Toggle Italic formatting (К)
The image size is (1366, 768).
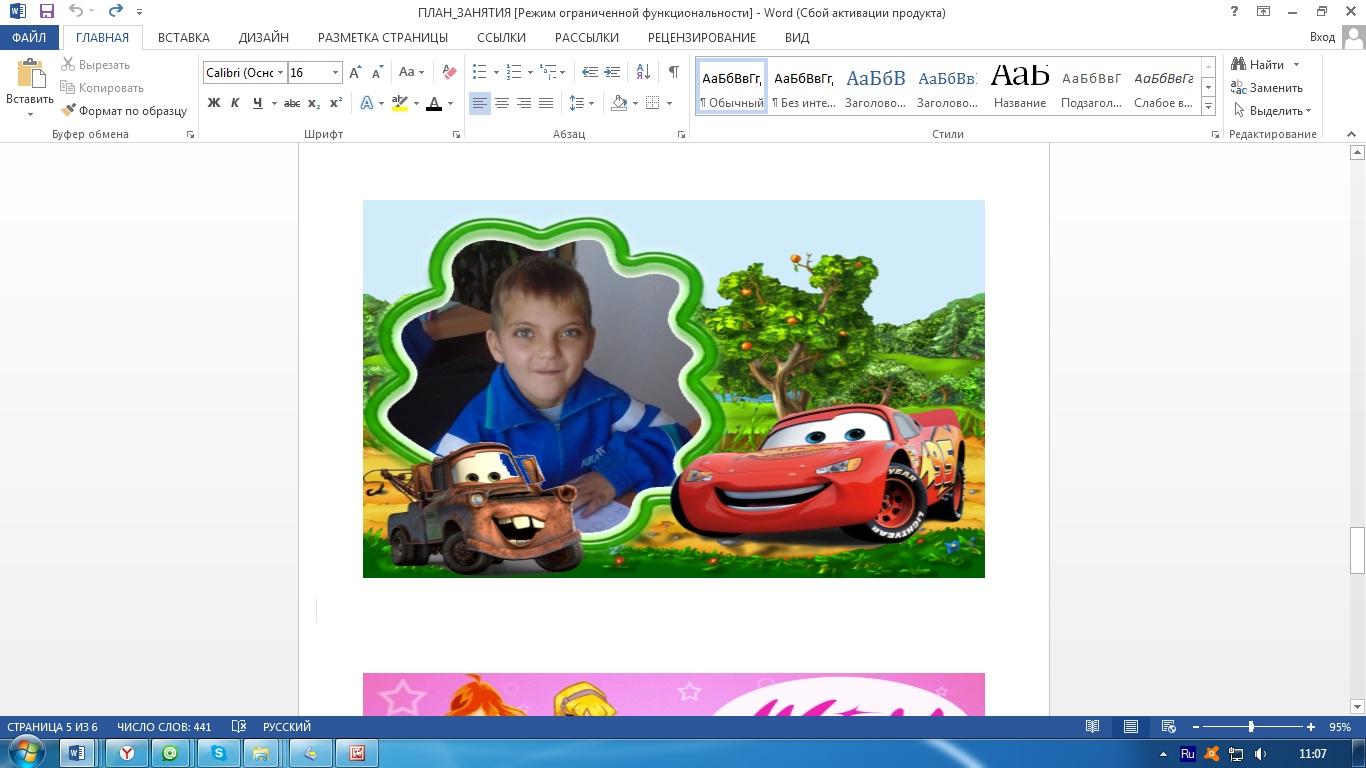(x=235, y=103)
